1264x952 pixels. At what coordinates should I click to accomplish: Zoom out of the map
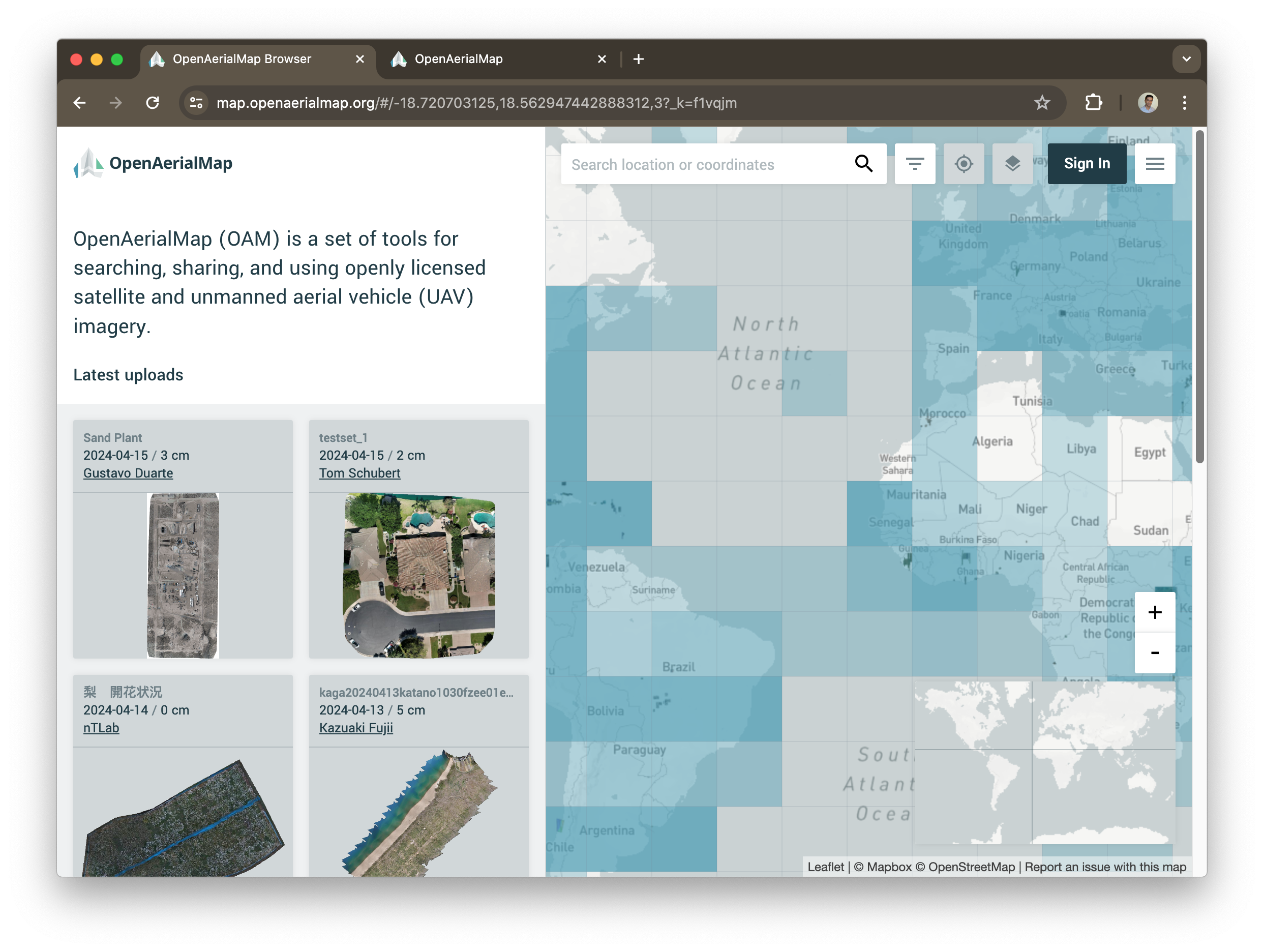click(1154, 652)
